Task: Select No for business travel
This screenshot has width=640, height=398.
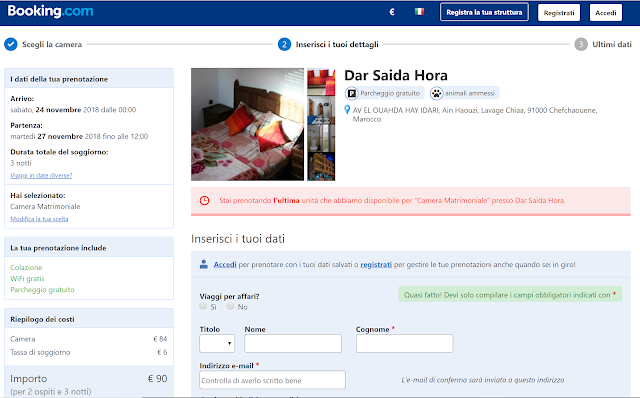Action: pos(230,306)
